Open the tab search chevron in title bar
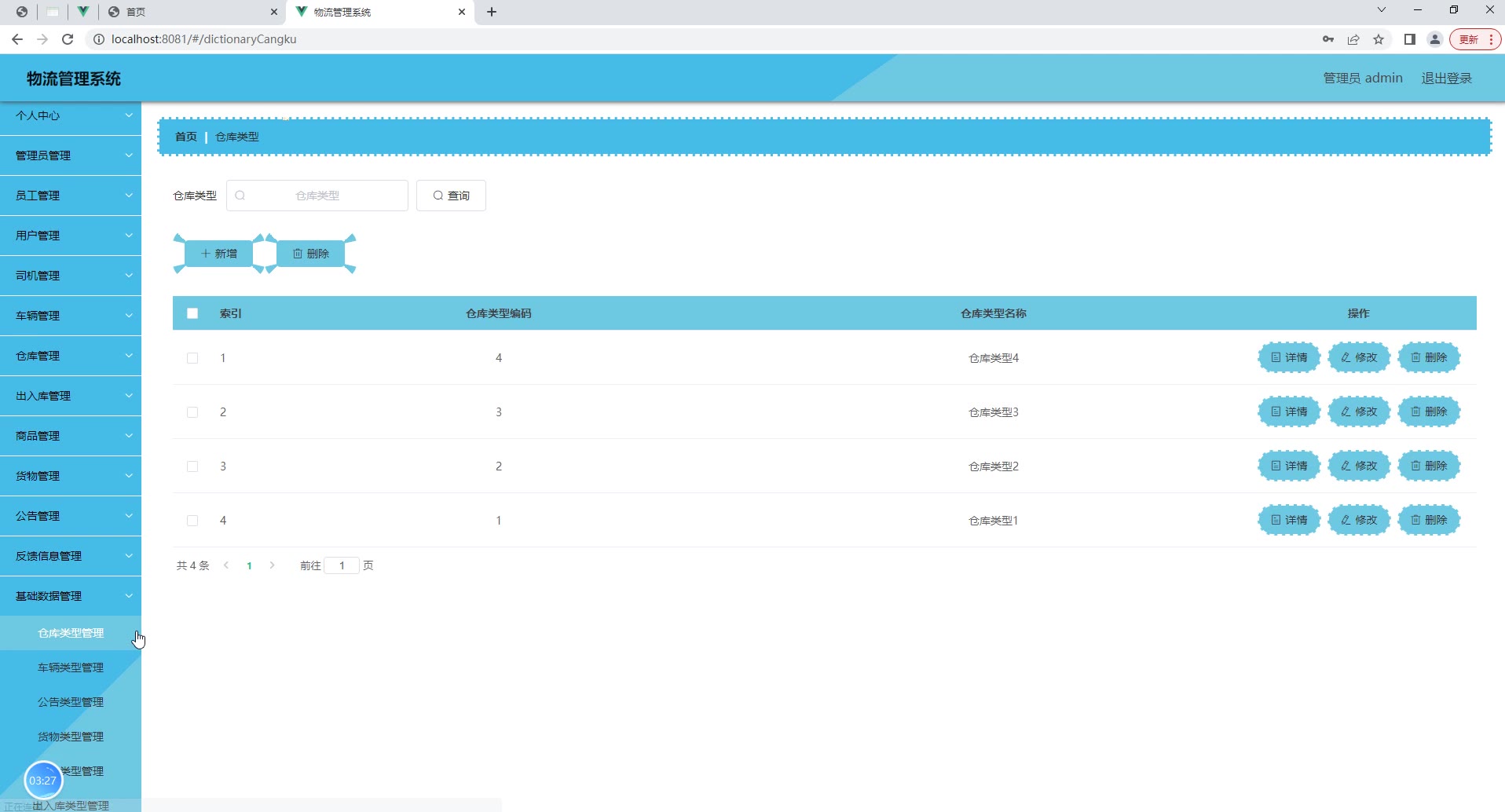Viewport: 1505px width, 812px height. pos(1382,10)
